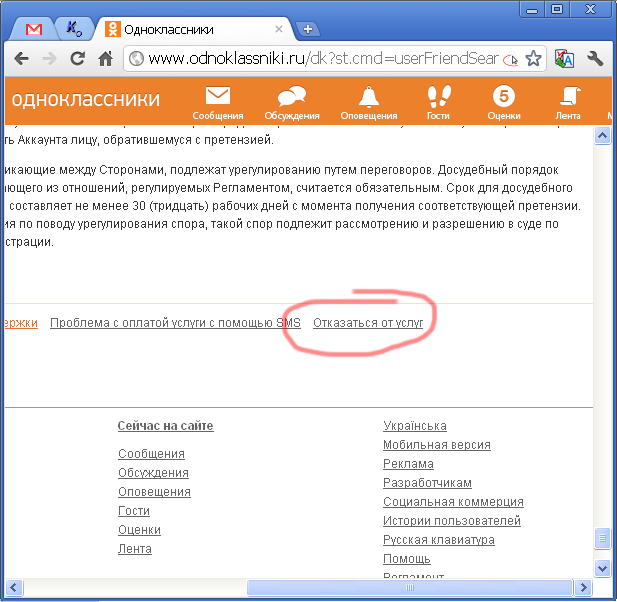Select the Одноклассники browser tab
Viewport: 617px width, 602px height.
[x=193, y=30]
